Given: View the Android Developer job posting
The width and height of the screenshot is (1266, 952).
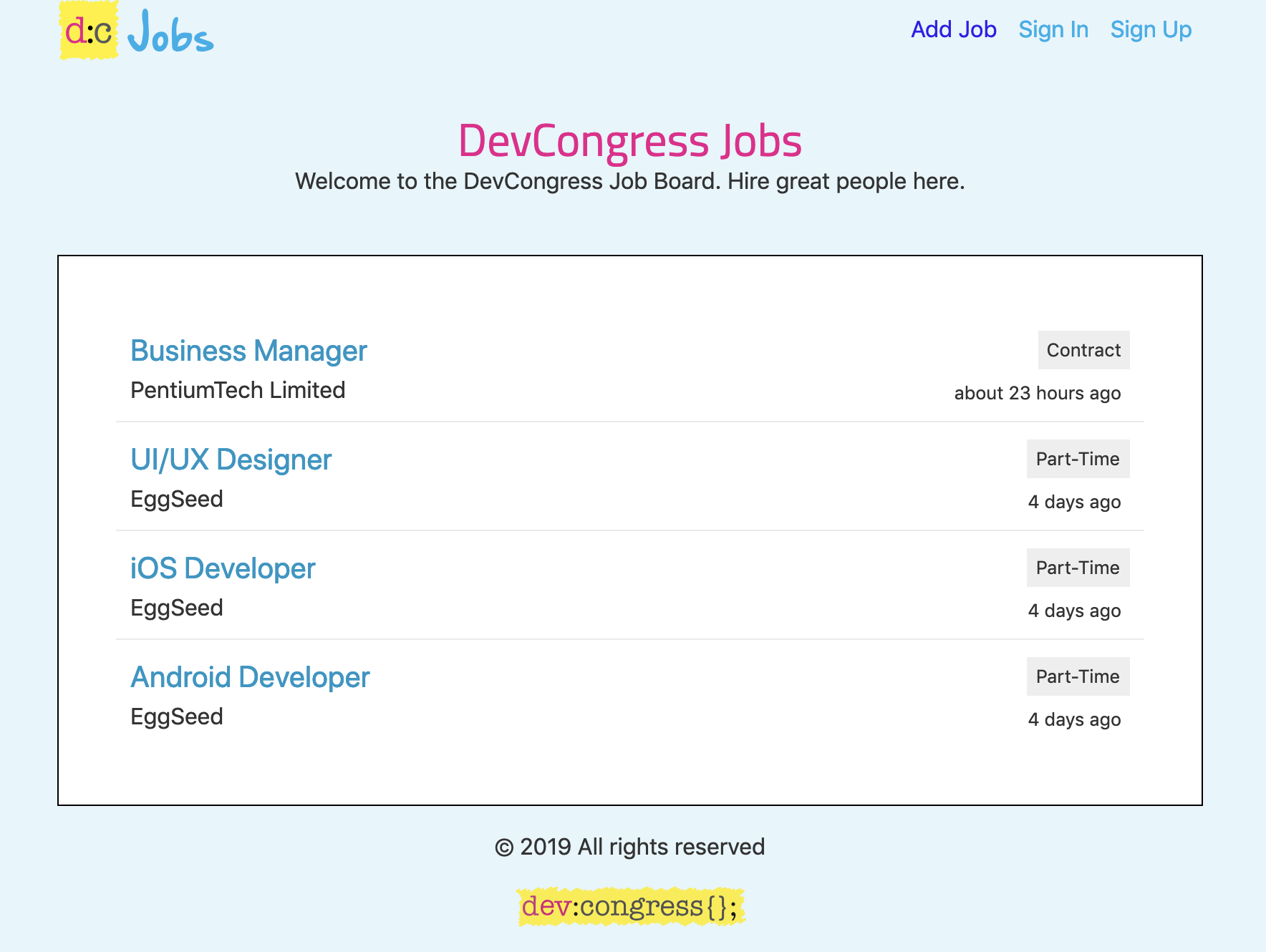Looking at the screenshot, I should pos(250,677).
